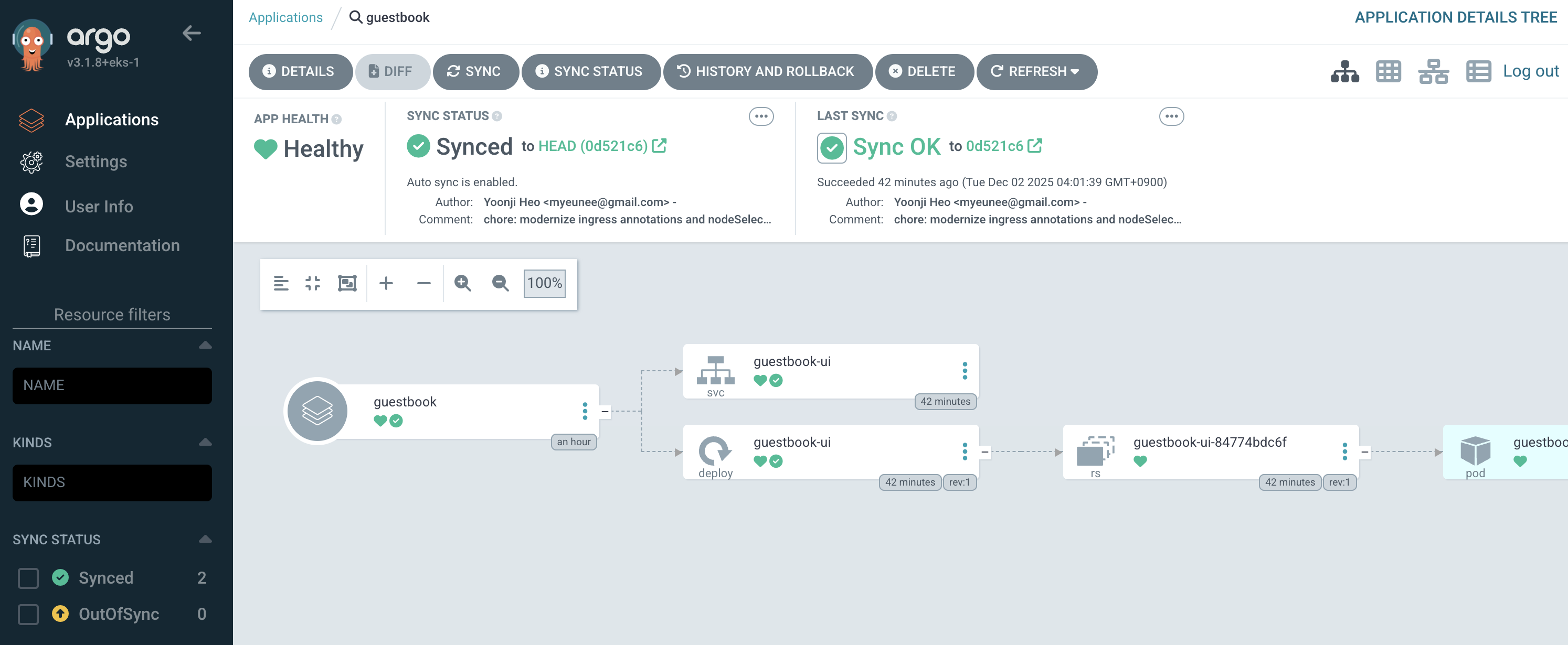Open guestbook-ui service kebab menu
The image size is (1568, 645).
pyautogui.click(x=964, y=371)
